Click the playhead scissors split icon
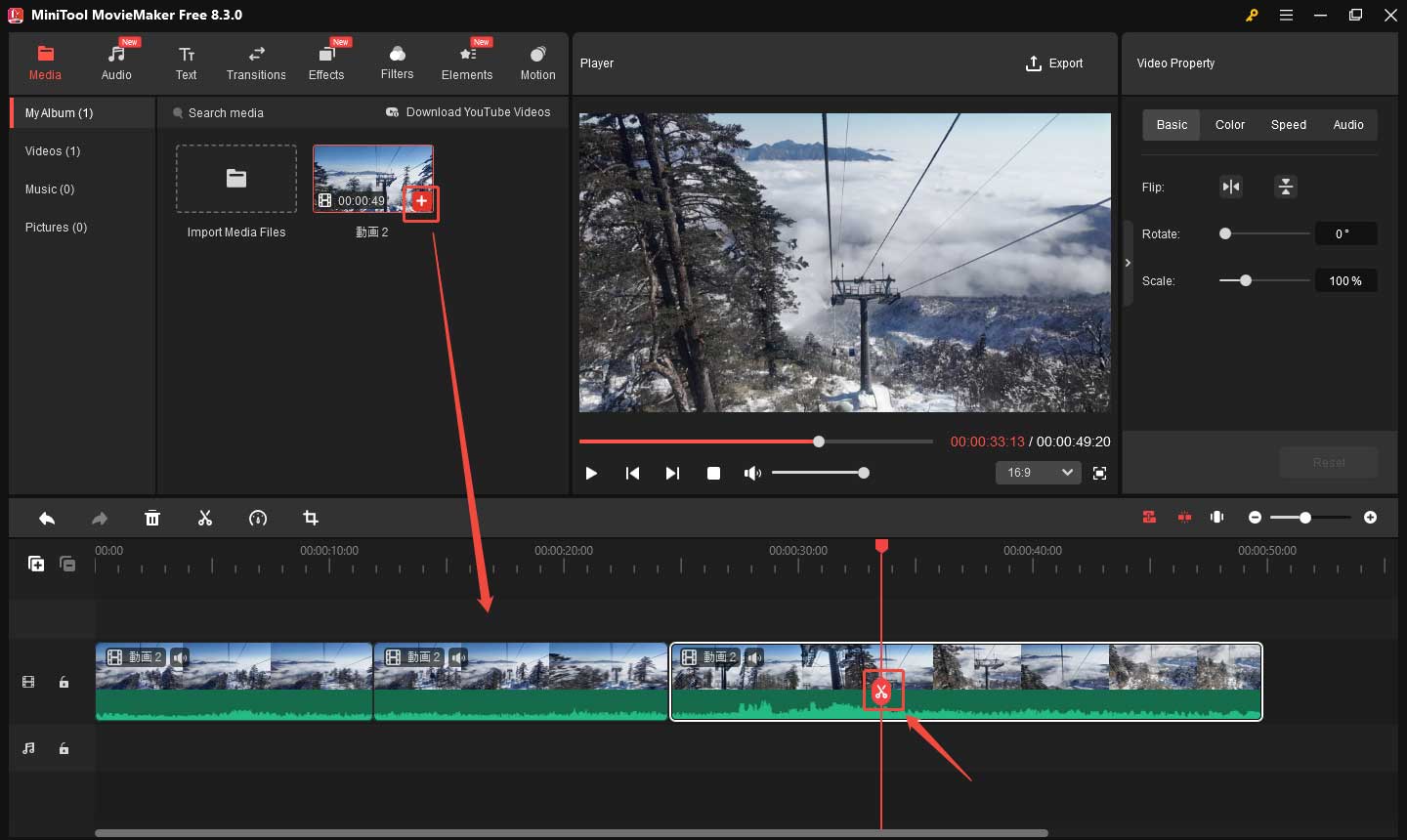 point(881,692)
